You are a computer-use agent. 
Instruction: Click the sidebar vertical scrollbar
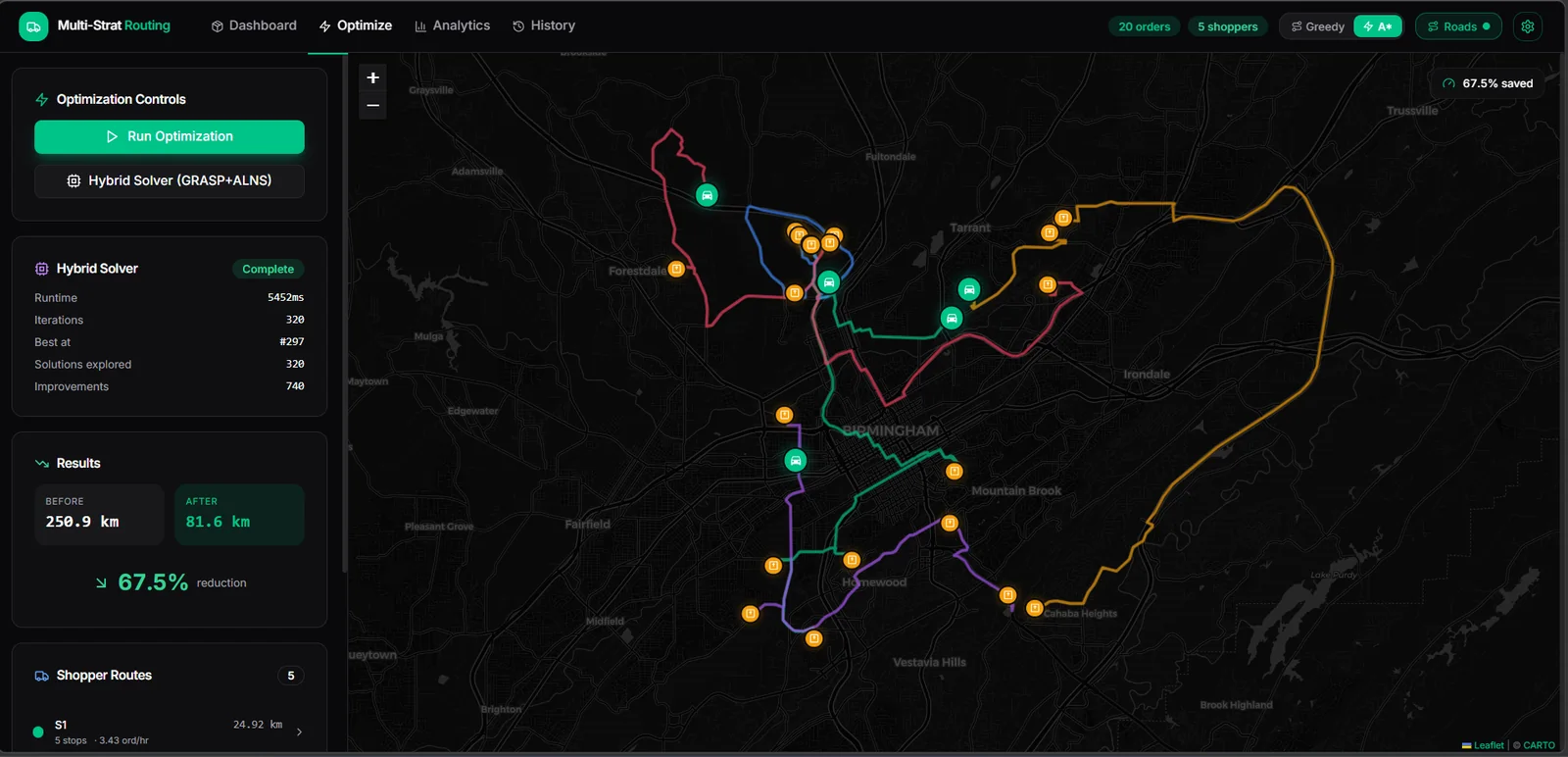pos(344,314)
